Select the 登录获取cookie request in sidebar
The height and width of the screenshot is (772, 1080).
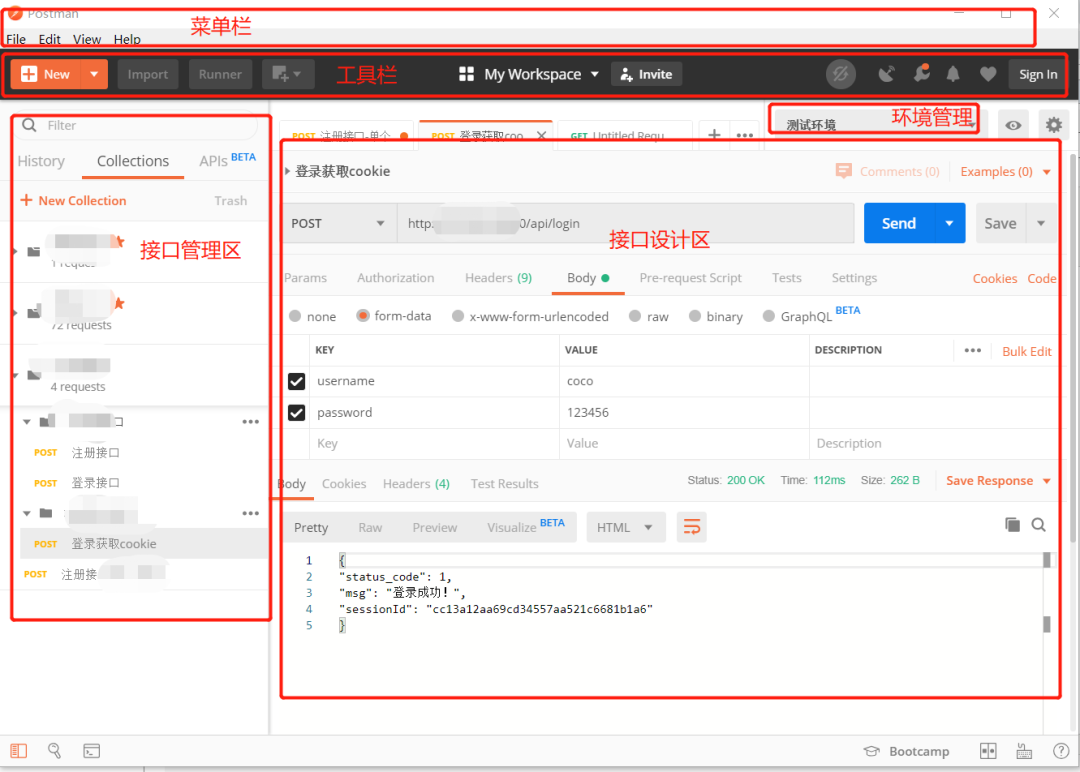pyautogui.click(x=143, y=543)
